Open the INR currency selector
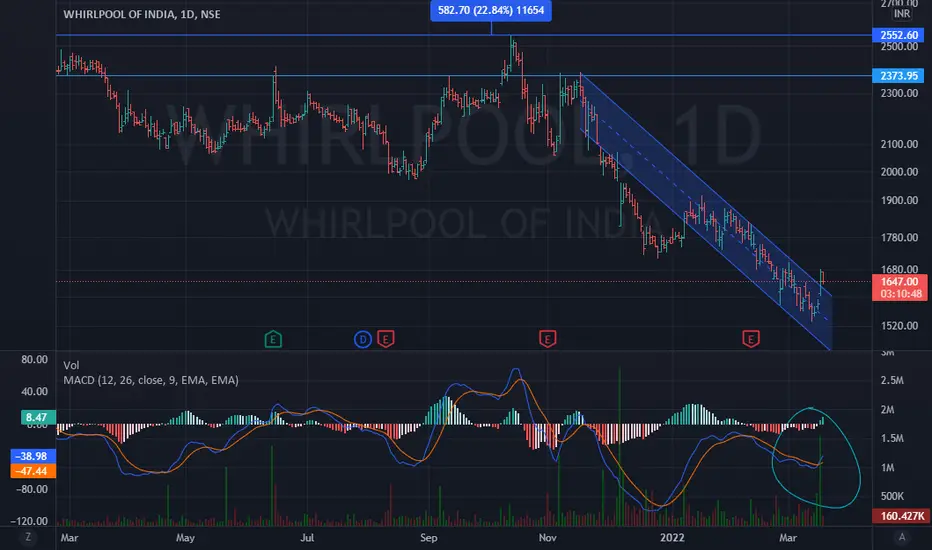The height and width of the screenshot is (550, 932). point(901,14)
